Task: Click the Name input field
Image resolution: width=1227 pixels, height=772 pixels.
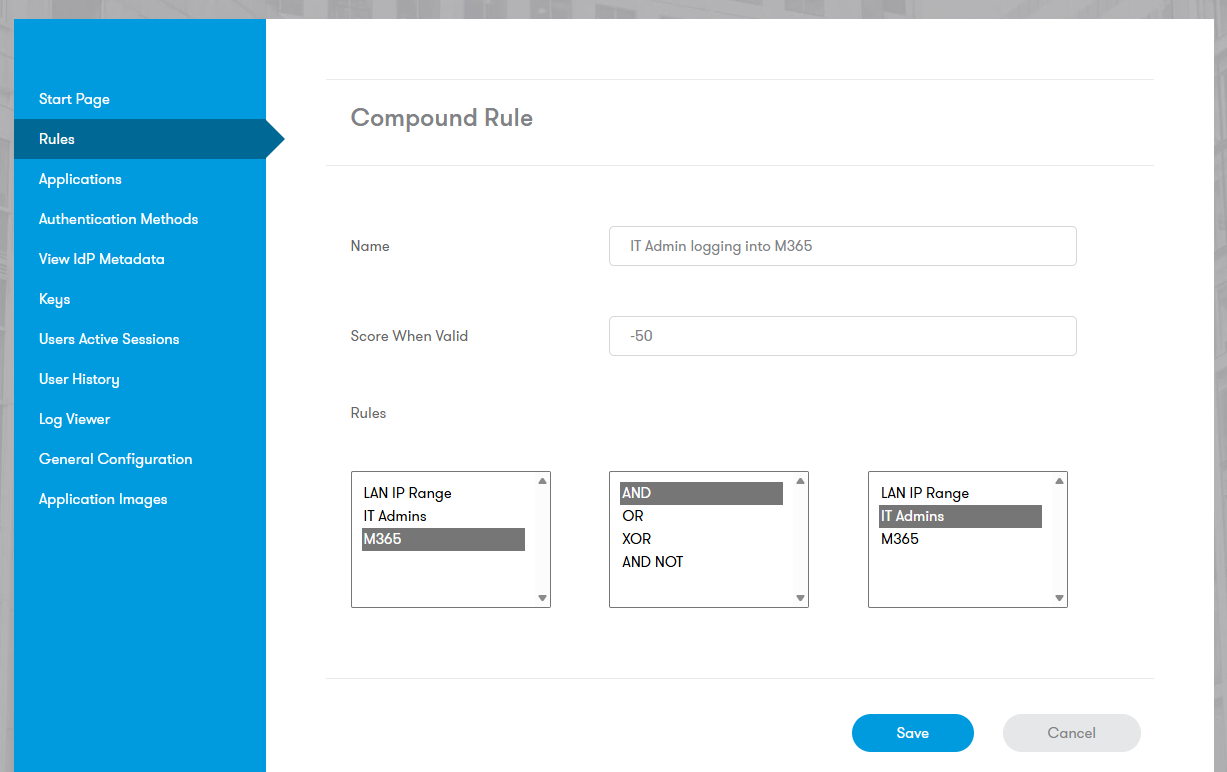Action: coord(842,246)
